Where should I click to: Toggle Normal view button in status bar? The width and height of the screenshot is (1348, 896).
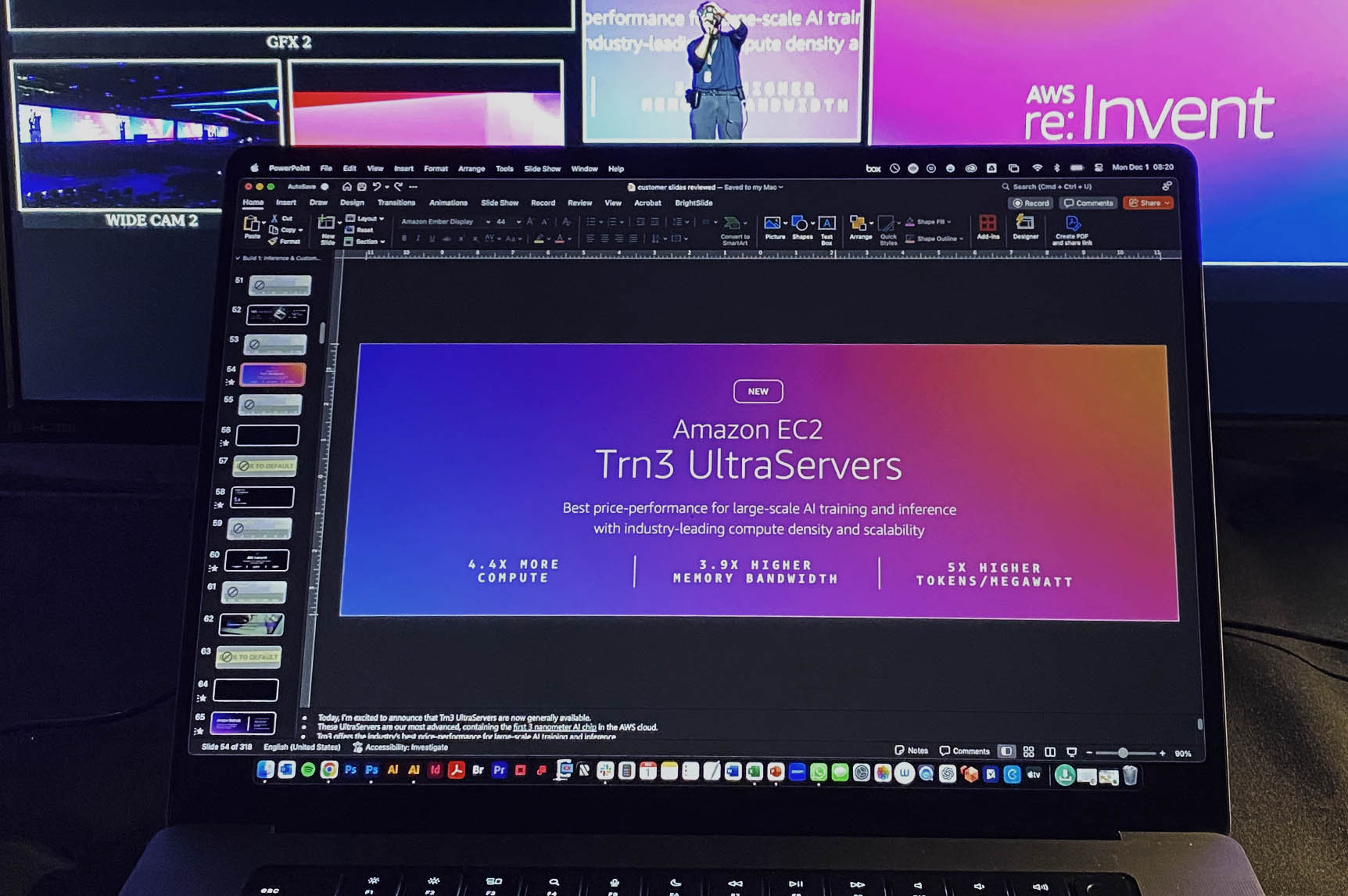(x=1006, y=751)
